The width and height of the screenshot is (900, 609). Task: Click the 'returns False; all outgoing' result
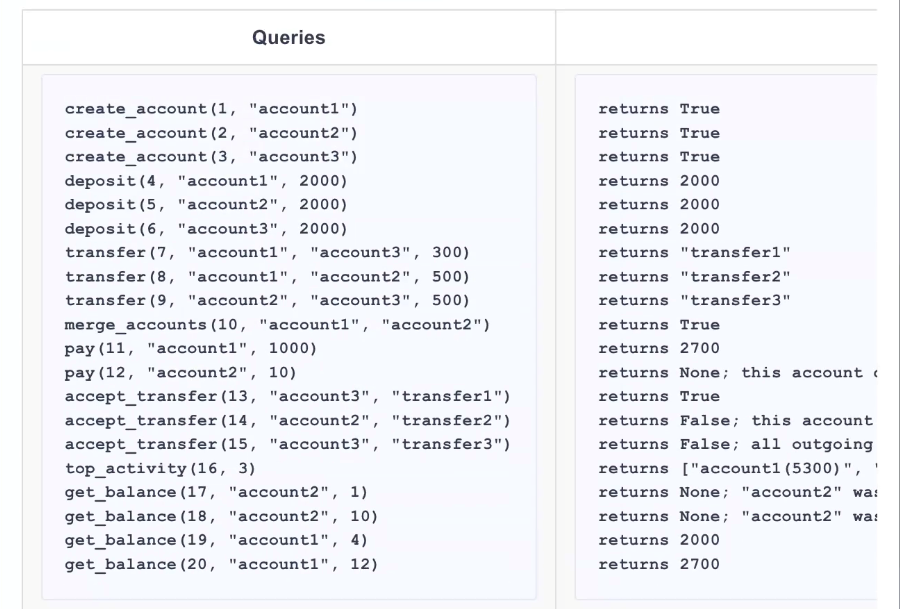pyautogui.click(x=735, y=445)
